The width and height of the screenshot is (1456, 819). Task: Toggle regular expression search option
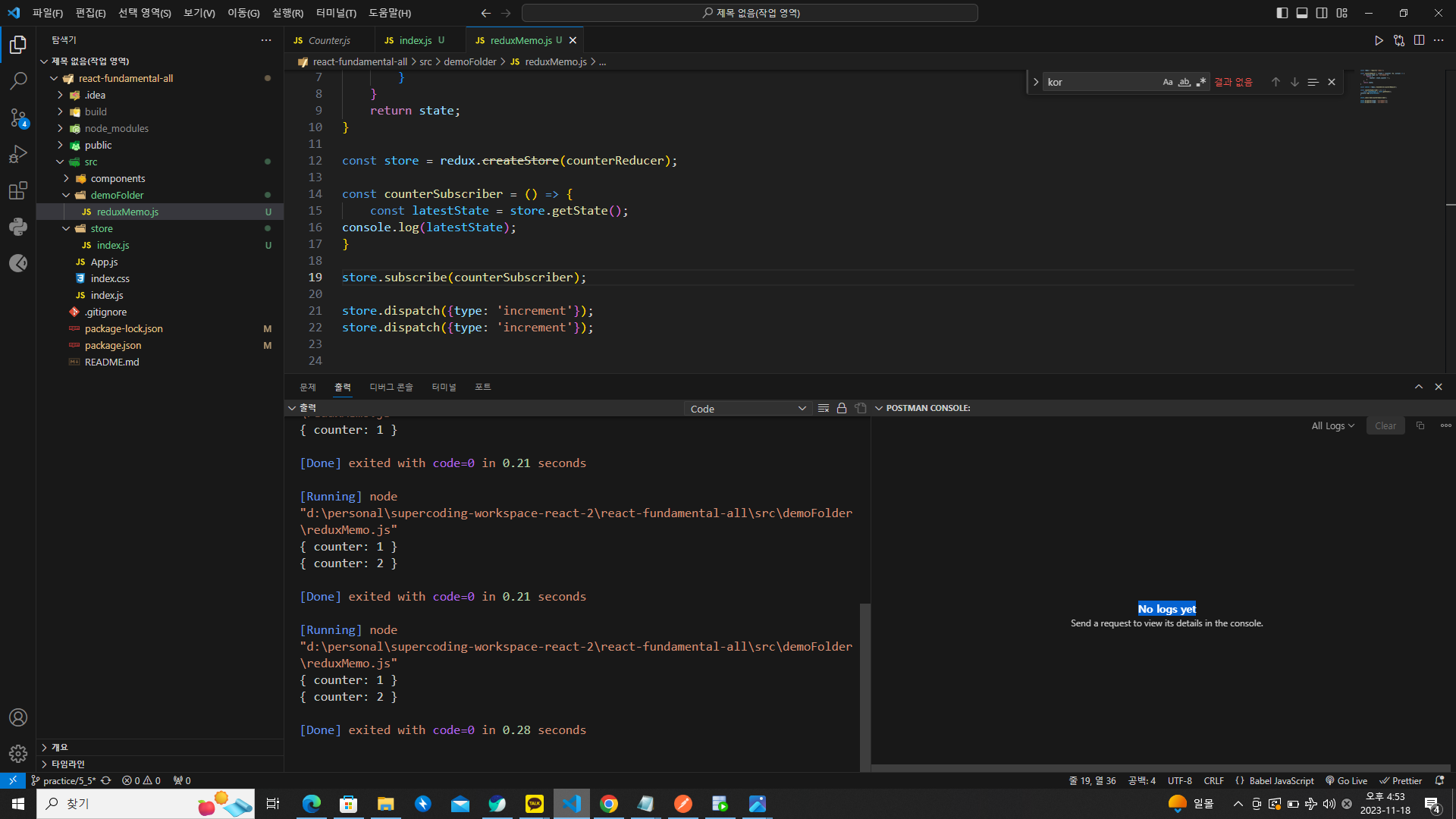[1200, 82]
